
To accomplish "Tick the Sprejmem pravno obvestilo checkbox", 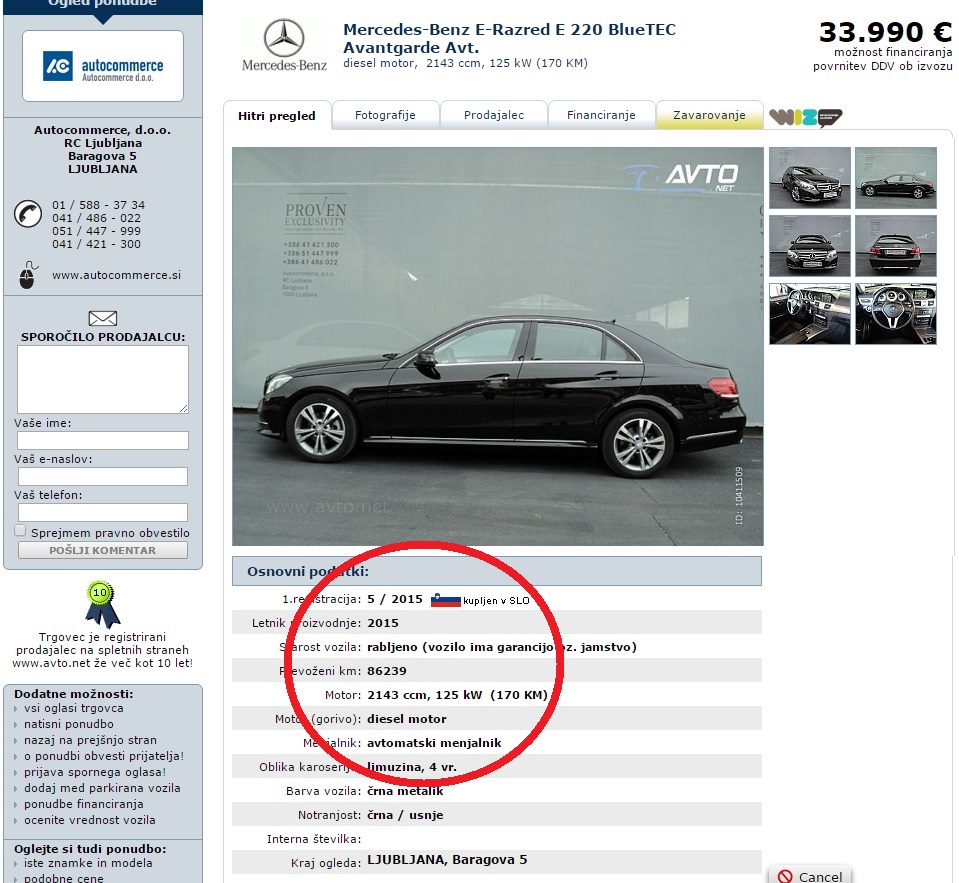I will pos(20,531).
